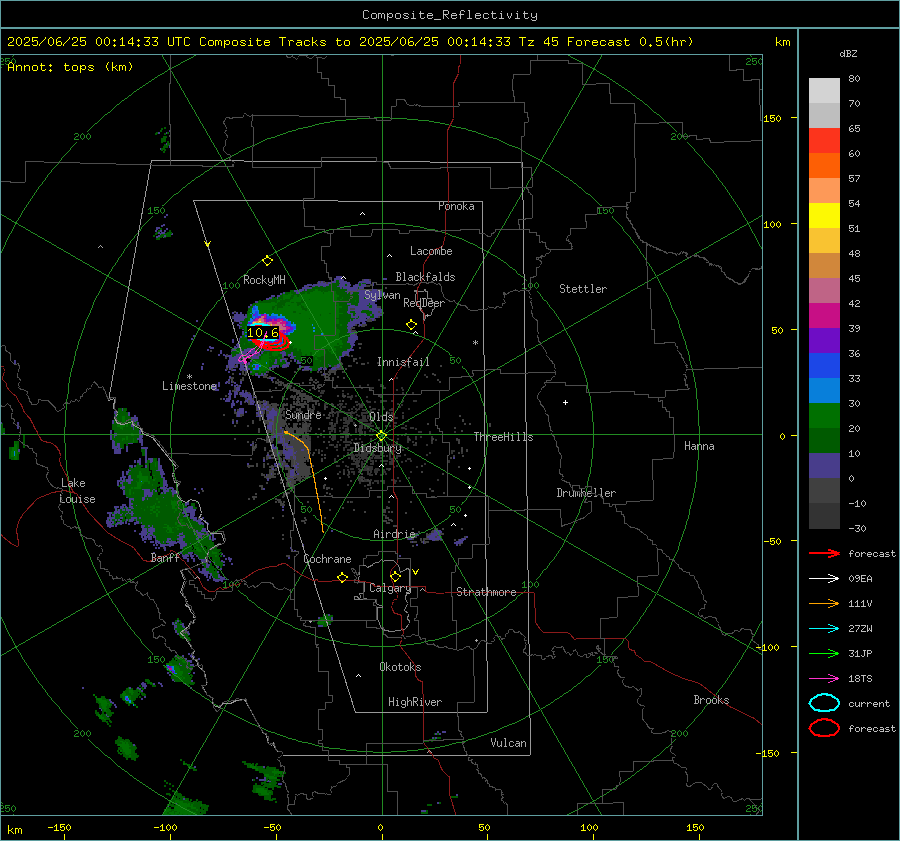The image size is (900, 841).
Task: Click the white 09EA track arrow
Action: pos(824,579)
